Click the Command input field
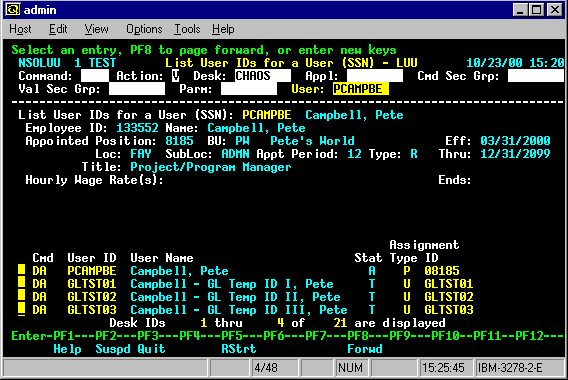Image resolution: width=568 pixels, height=380 pixels. pos(95,76)
